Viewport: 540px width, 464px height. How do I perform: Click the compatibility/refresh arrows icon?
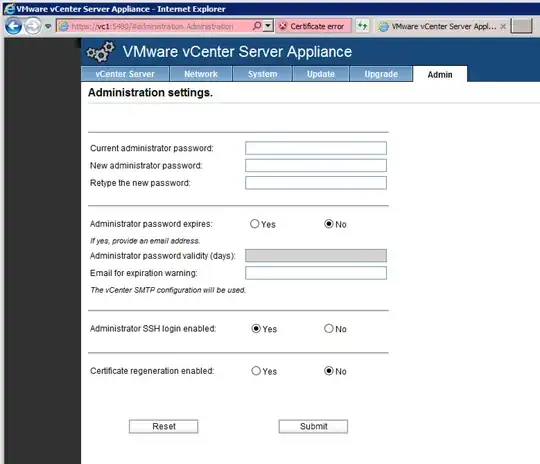click(362, 26)
